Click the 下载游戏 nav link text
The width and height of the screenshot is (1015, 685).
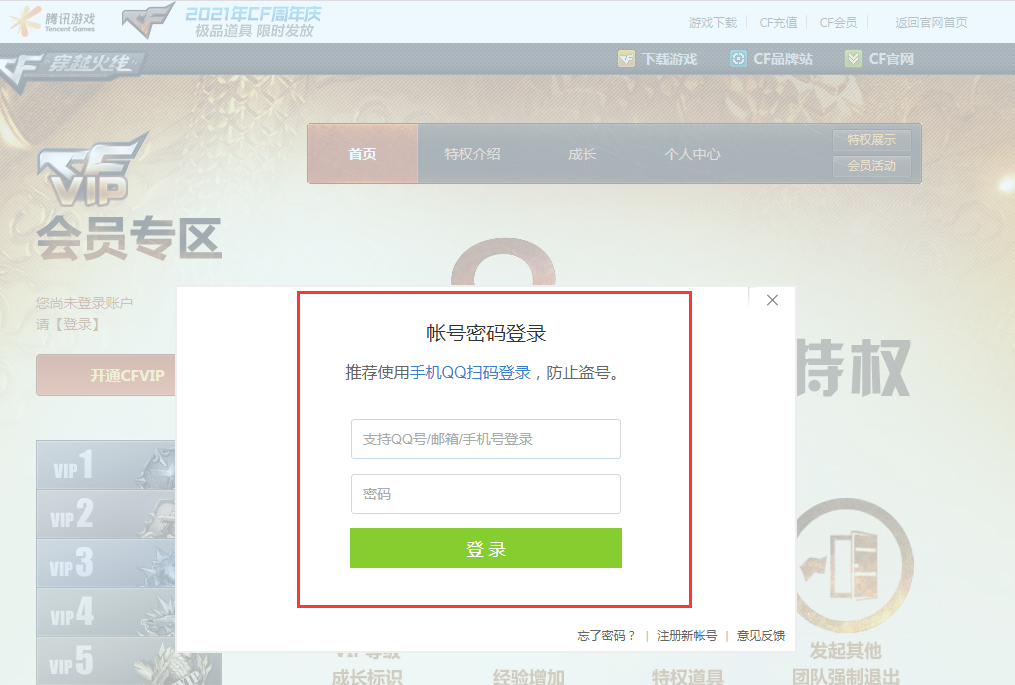(670, 59)
